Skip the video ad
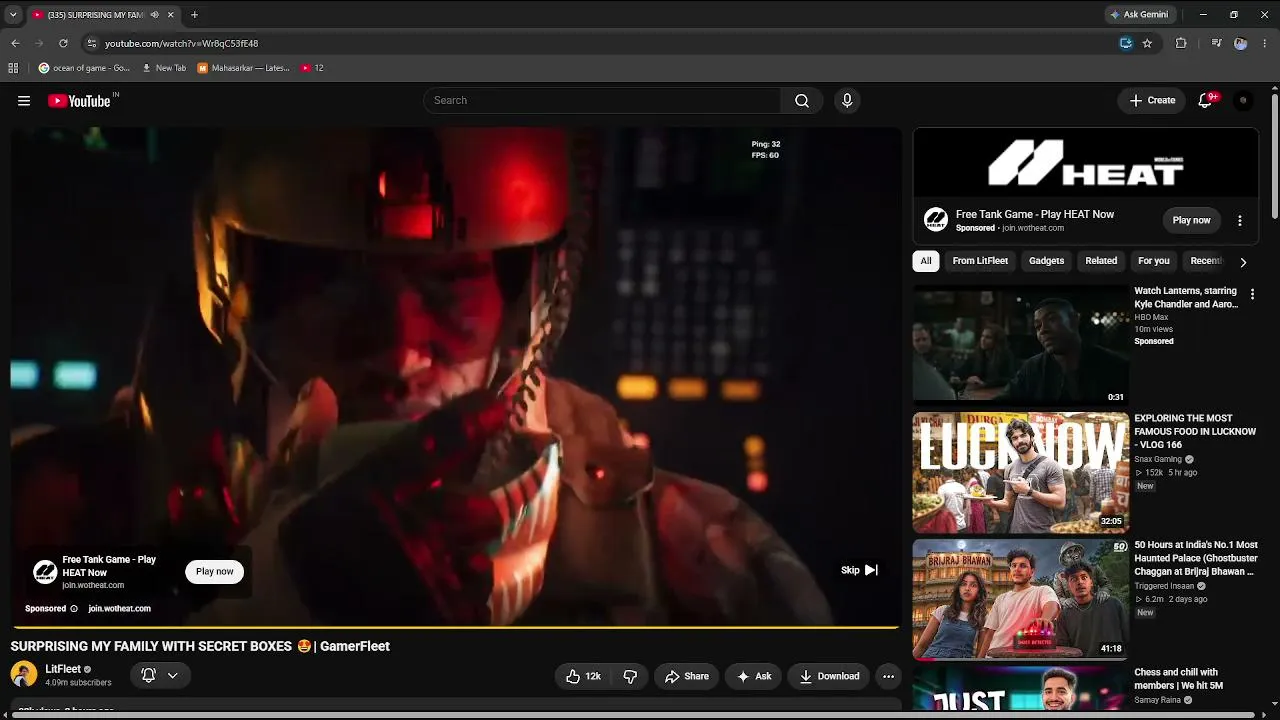The height and width of the screenshot is (720, 1280). [x=859, y=570]
